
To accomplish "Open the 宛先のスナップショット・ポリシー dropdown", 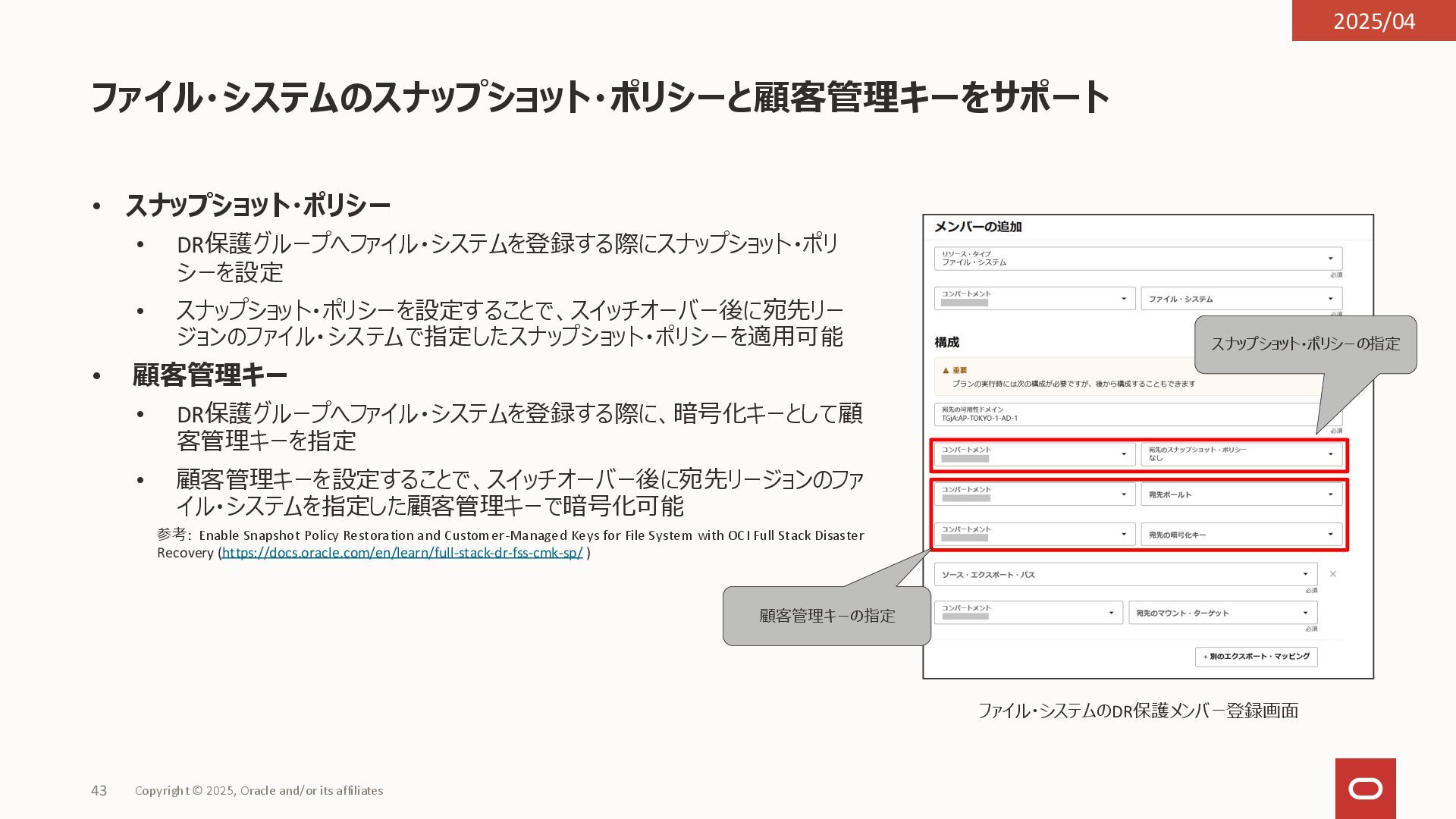I will click(1241, 454).
